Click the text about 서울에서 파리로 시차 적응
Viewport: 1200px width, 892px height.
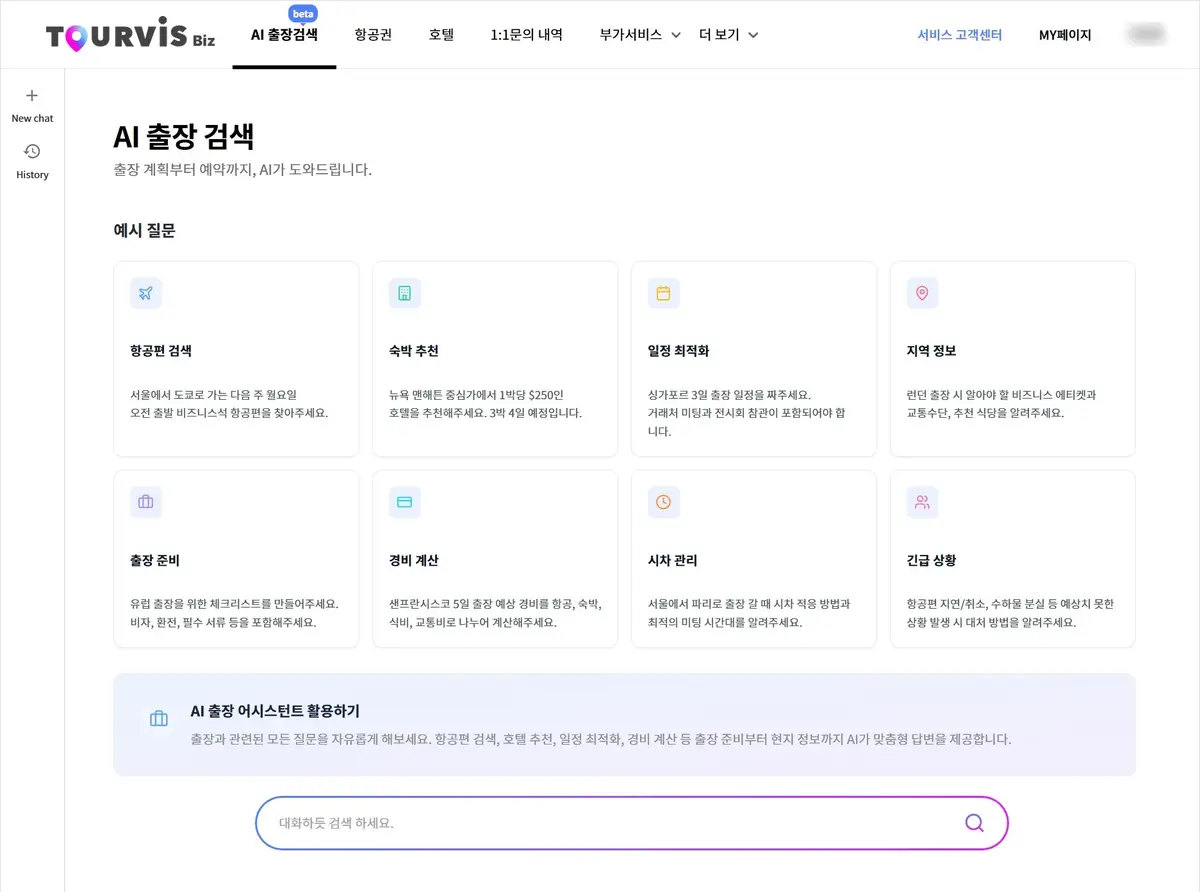[749, 613]
